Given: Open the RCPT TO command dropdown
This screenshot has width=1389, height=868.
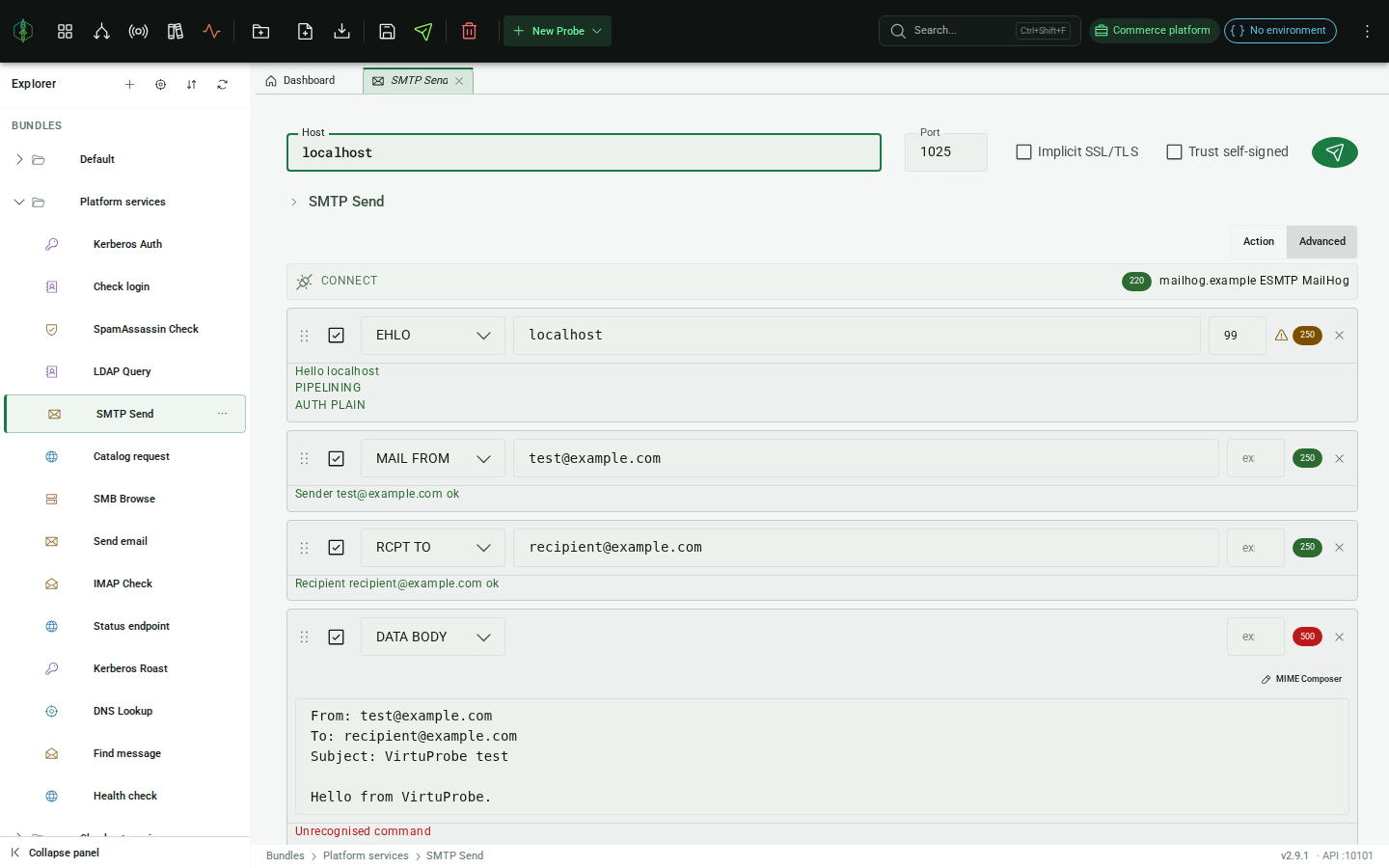Looking at the screenshot, I should (433, 548).
